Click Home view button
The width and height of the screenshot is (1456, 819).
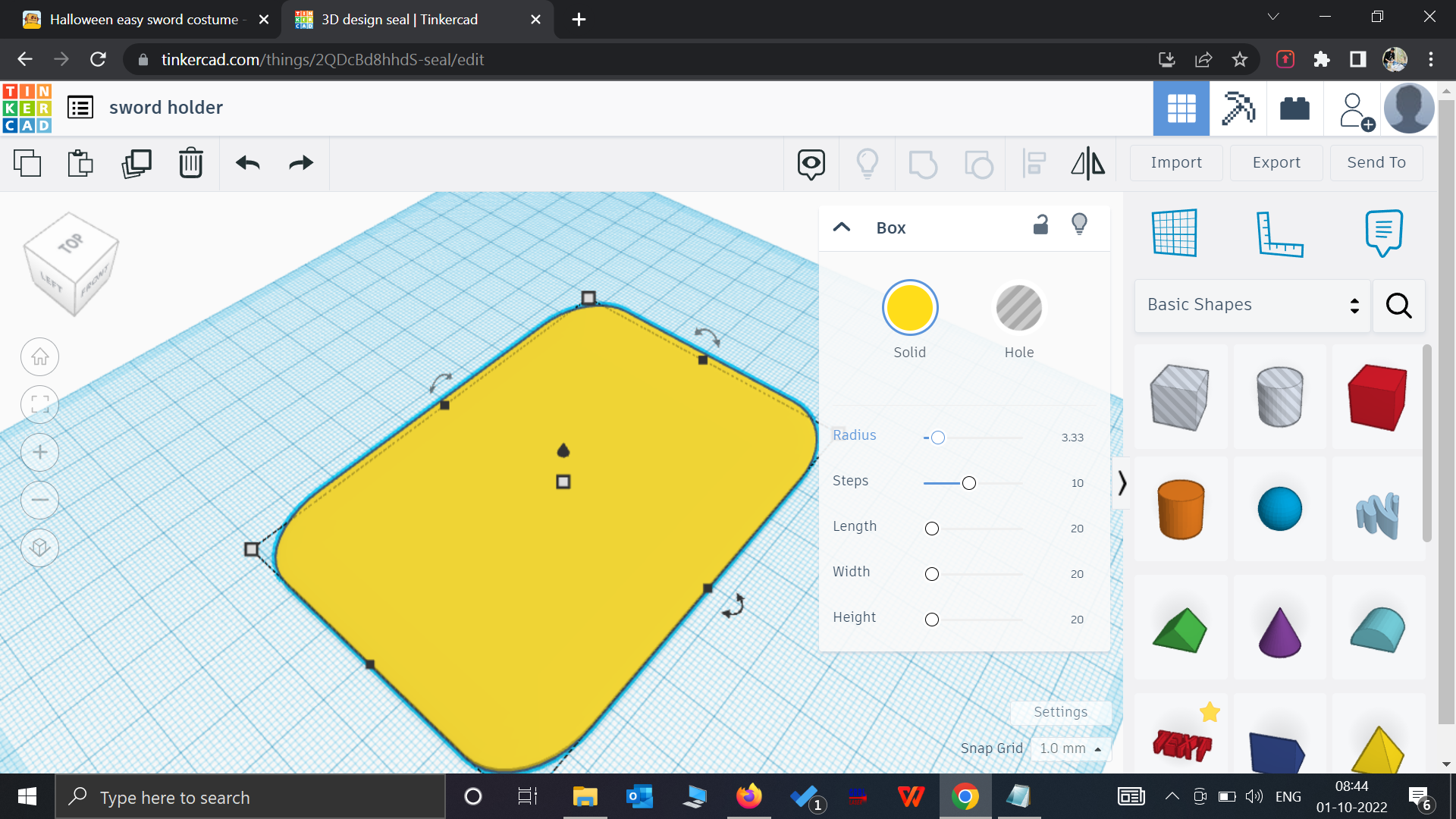point(40,357)
